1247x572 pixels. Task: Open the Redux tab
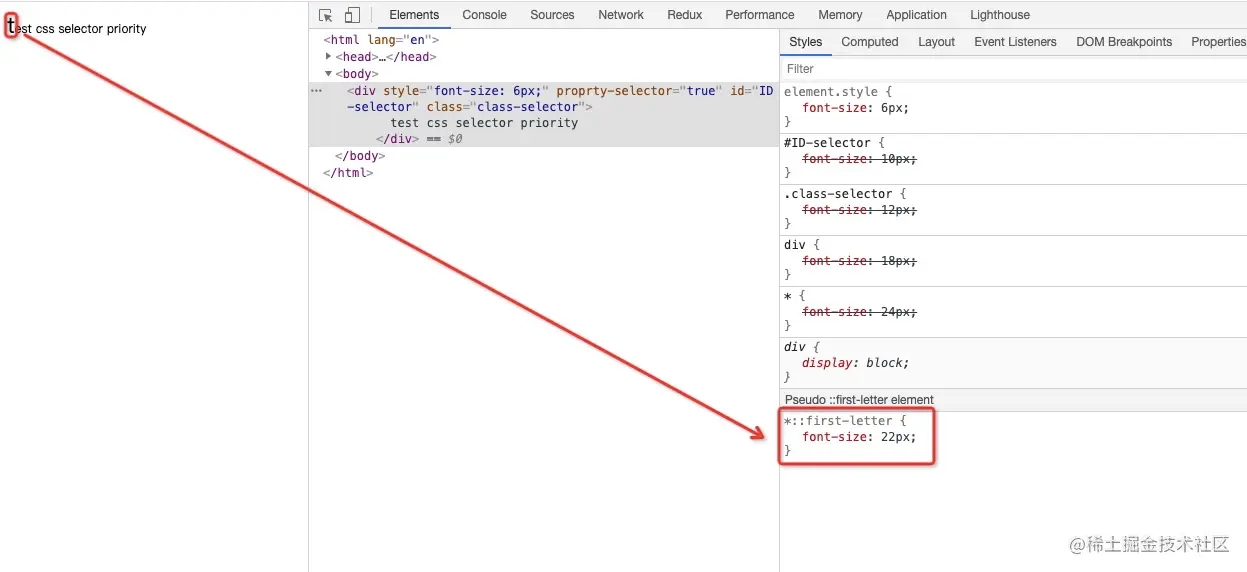point(685,15)
